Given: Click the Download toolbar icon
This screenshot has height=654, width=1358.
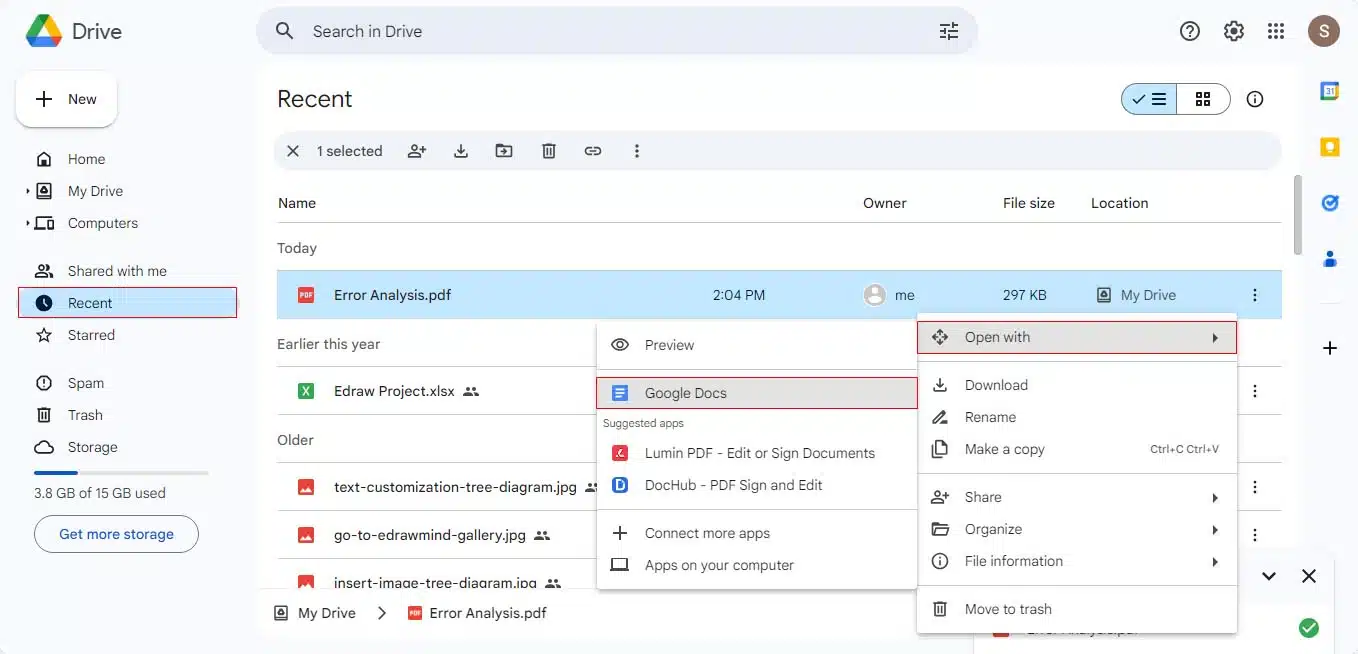Looking at the screenshot, I should 461,151.
